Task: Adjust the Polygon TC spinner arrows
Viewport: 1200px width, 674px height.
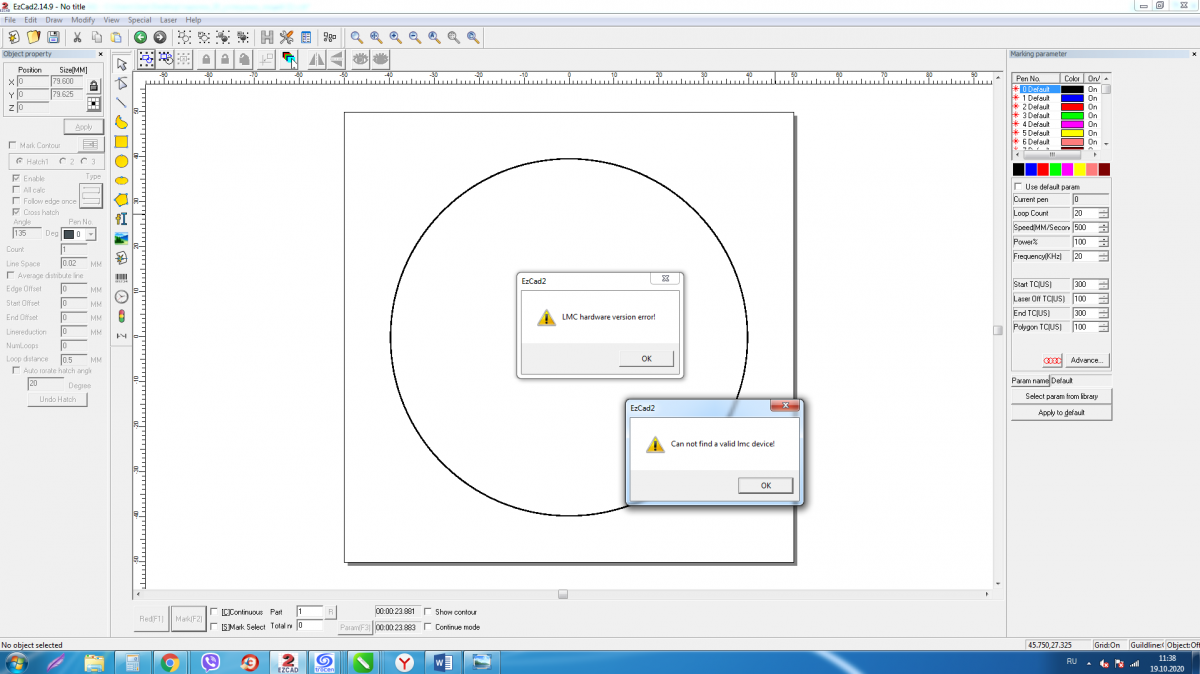Action: coord(1104,328)
